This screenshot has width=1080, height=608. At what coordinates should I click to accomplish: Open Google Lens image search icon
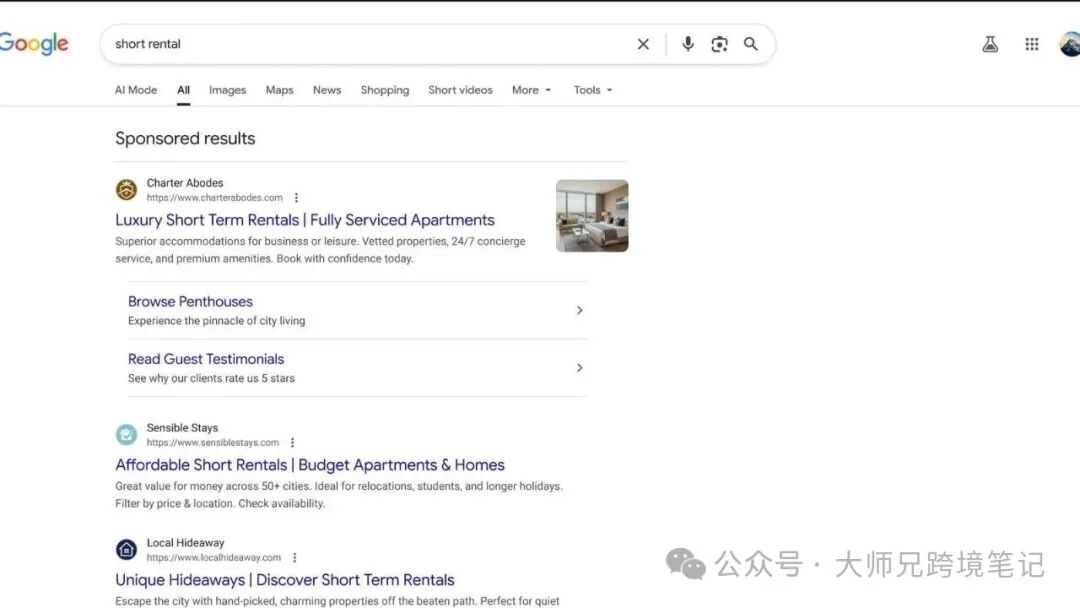(719, 44)
